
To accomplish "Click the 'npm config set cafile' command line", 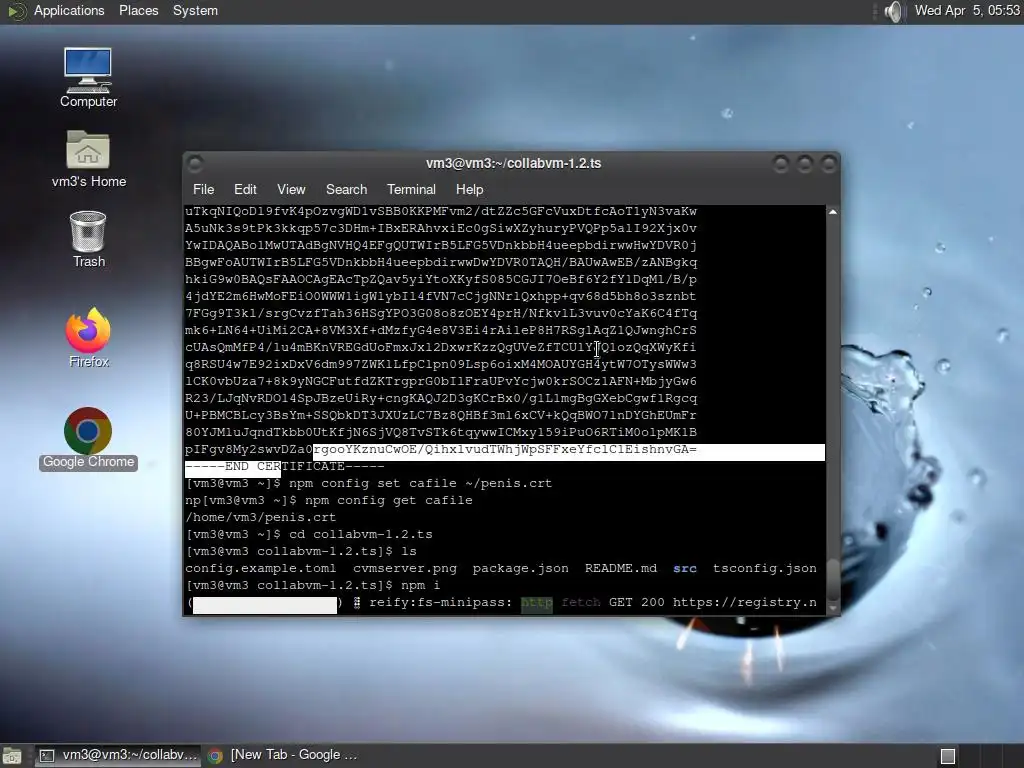I will coord(369,483).
